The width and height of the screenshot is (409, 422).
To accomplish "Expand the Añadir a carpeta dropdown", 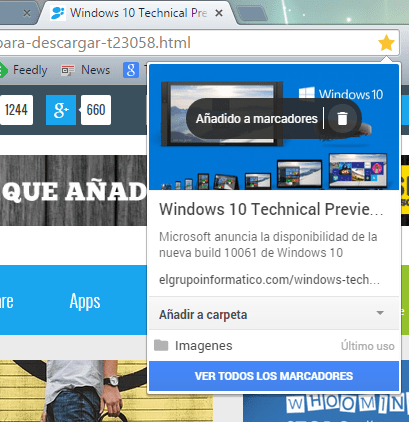I will 274,314.
